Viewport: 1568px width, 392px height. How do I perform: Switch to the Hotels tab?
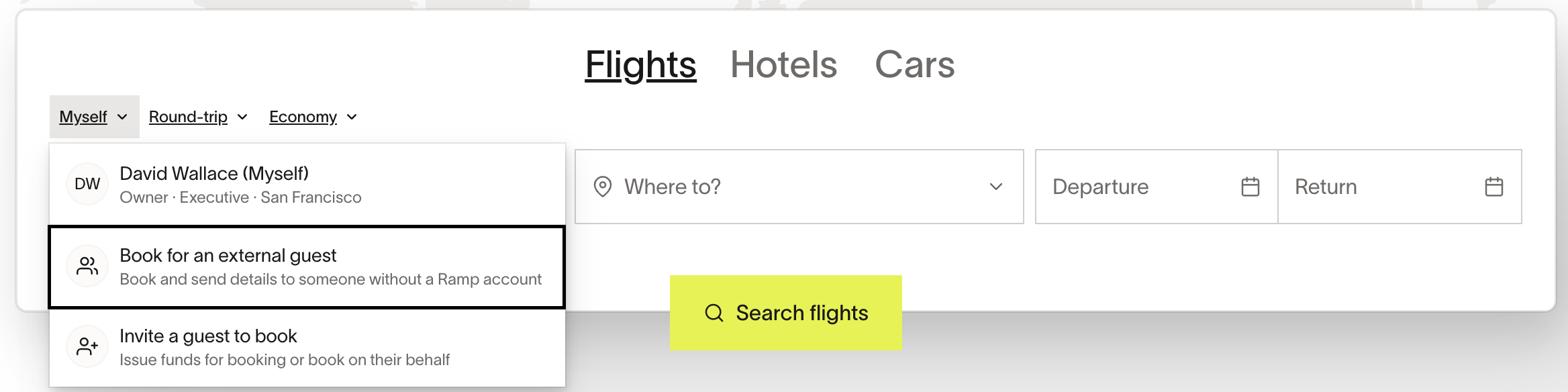tap(783, 64)
